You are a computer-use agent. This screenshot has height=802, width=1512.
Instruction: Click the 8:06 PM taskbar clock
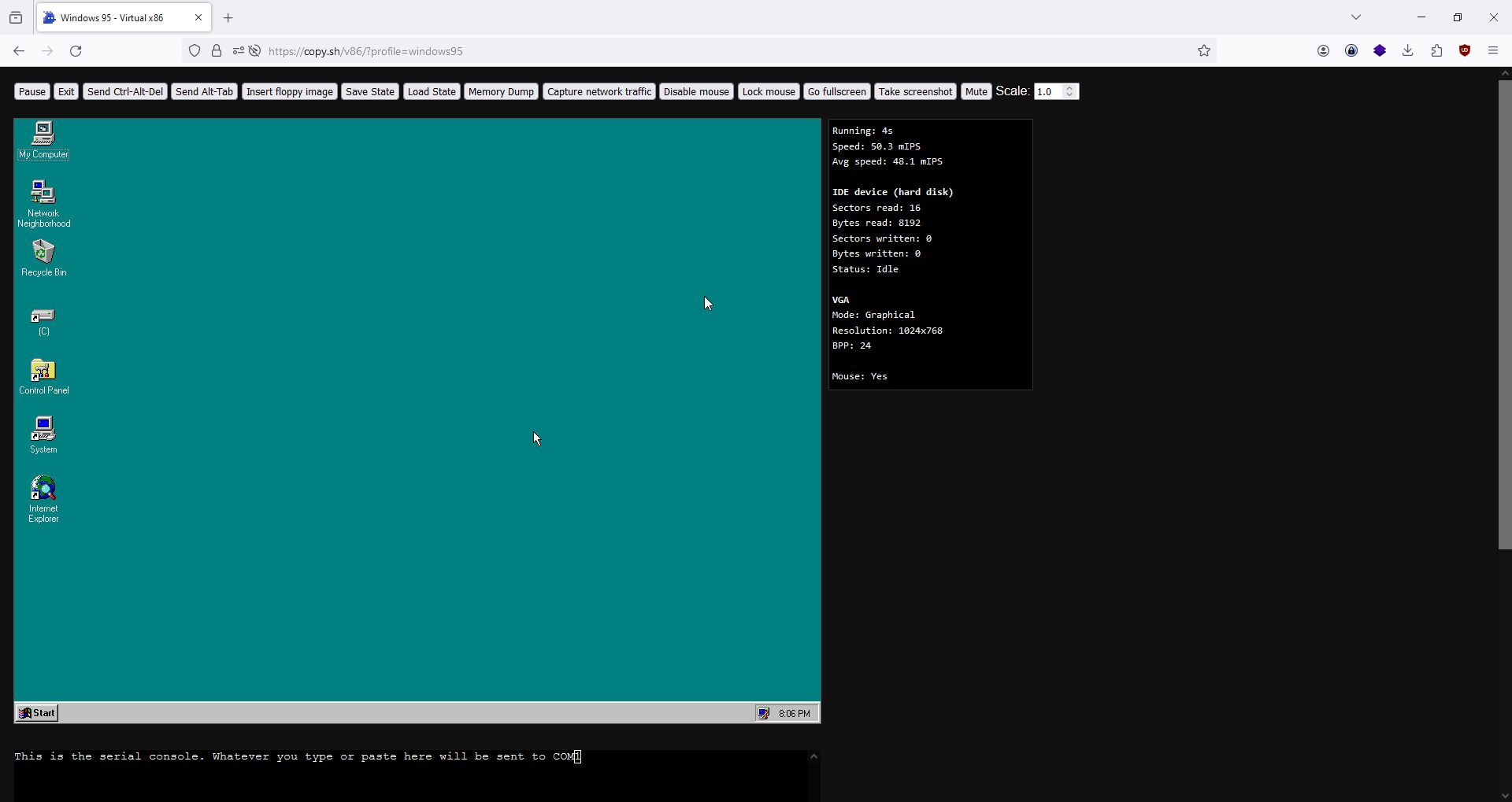(x=794, y=714)
